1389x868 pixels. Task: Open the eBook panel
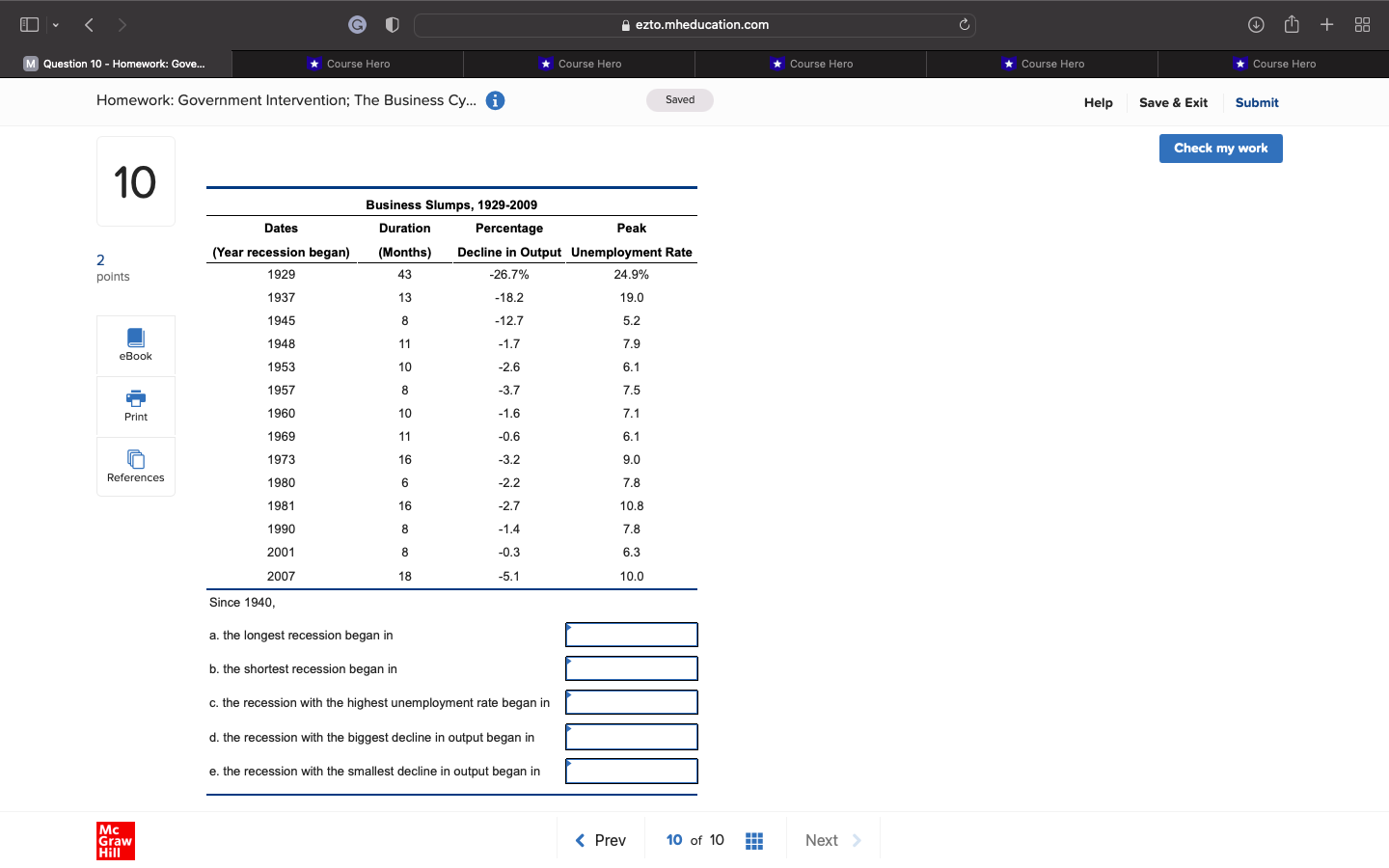coord(135,344)
